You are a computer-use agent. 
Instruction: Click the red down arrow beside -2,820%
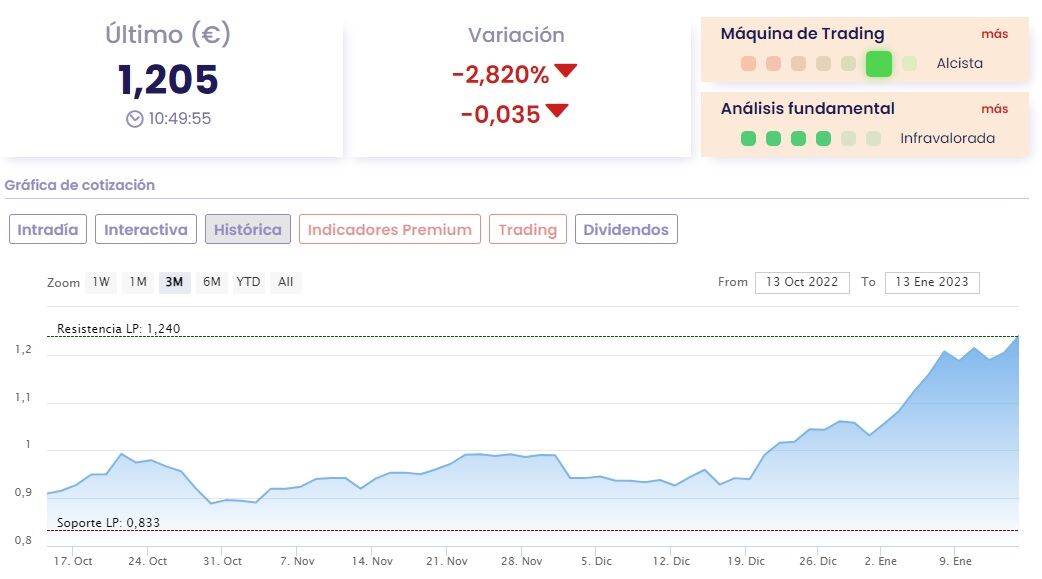pos(566,71)
